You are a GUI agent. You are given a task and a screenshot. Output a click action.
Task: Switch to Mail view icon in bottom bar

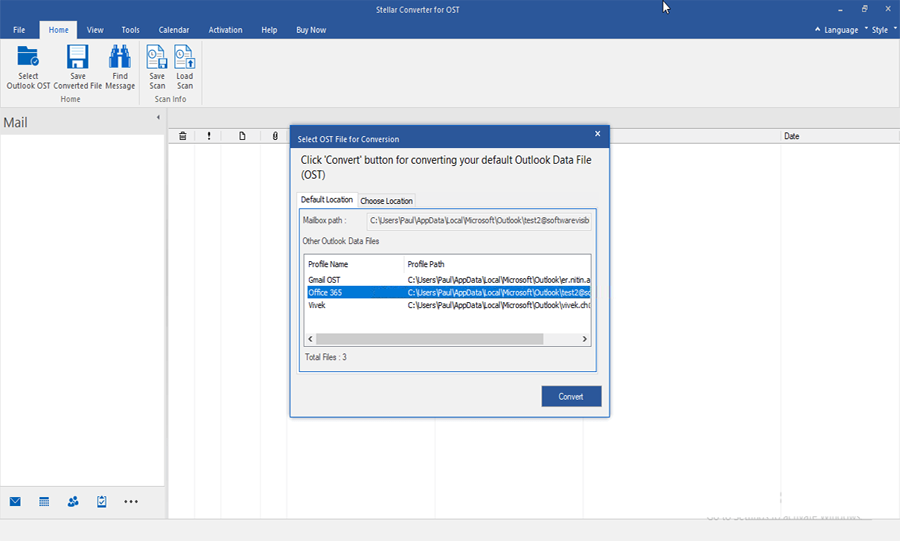coord(15,501)
